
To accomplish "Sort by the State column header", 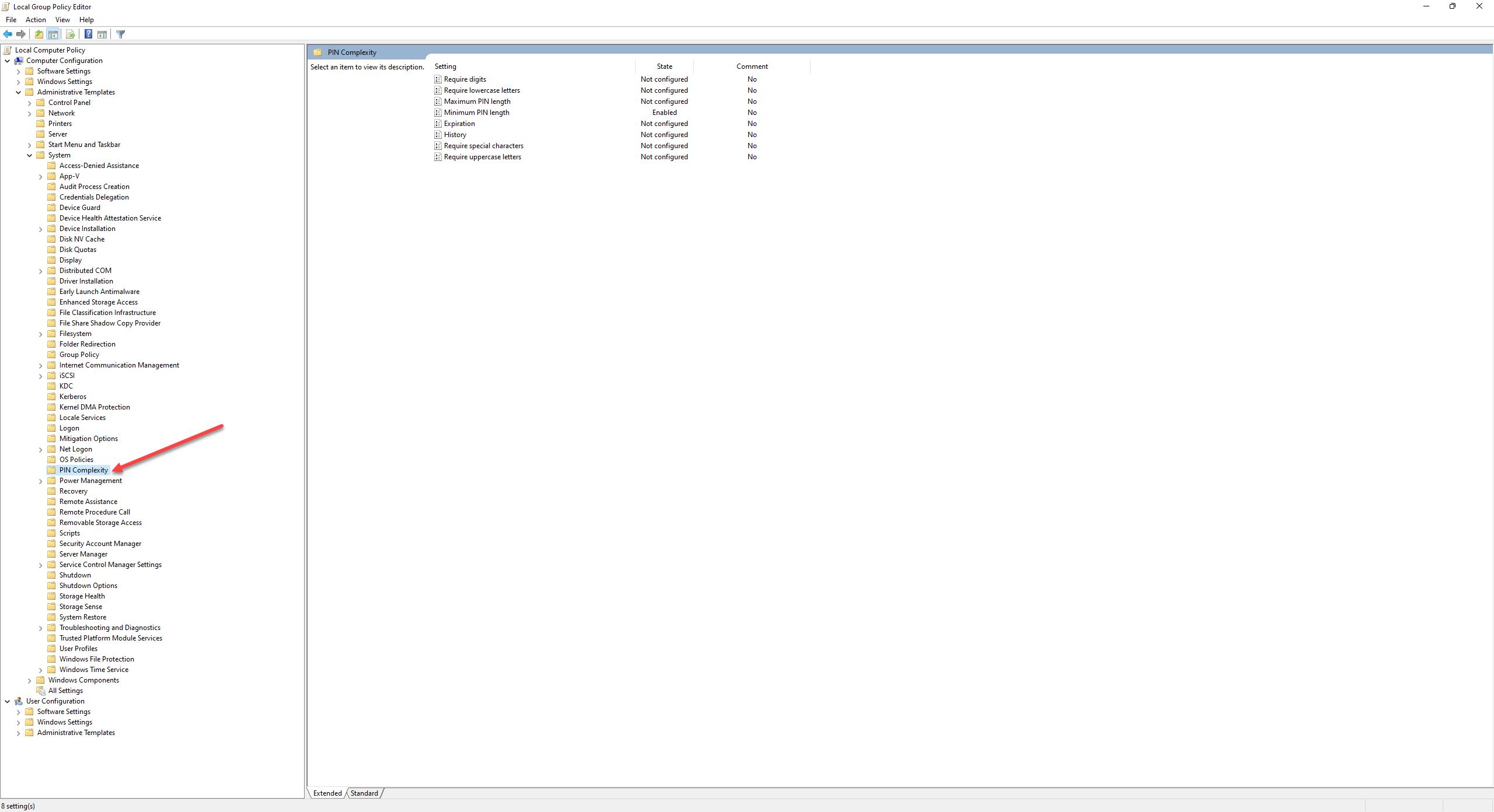I will pos(664,66).
